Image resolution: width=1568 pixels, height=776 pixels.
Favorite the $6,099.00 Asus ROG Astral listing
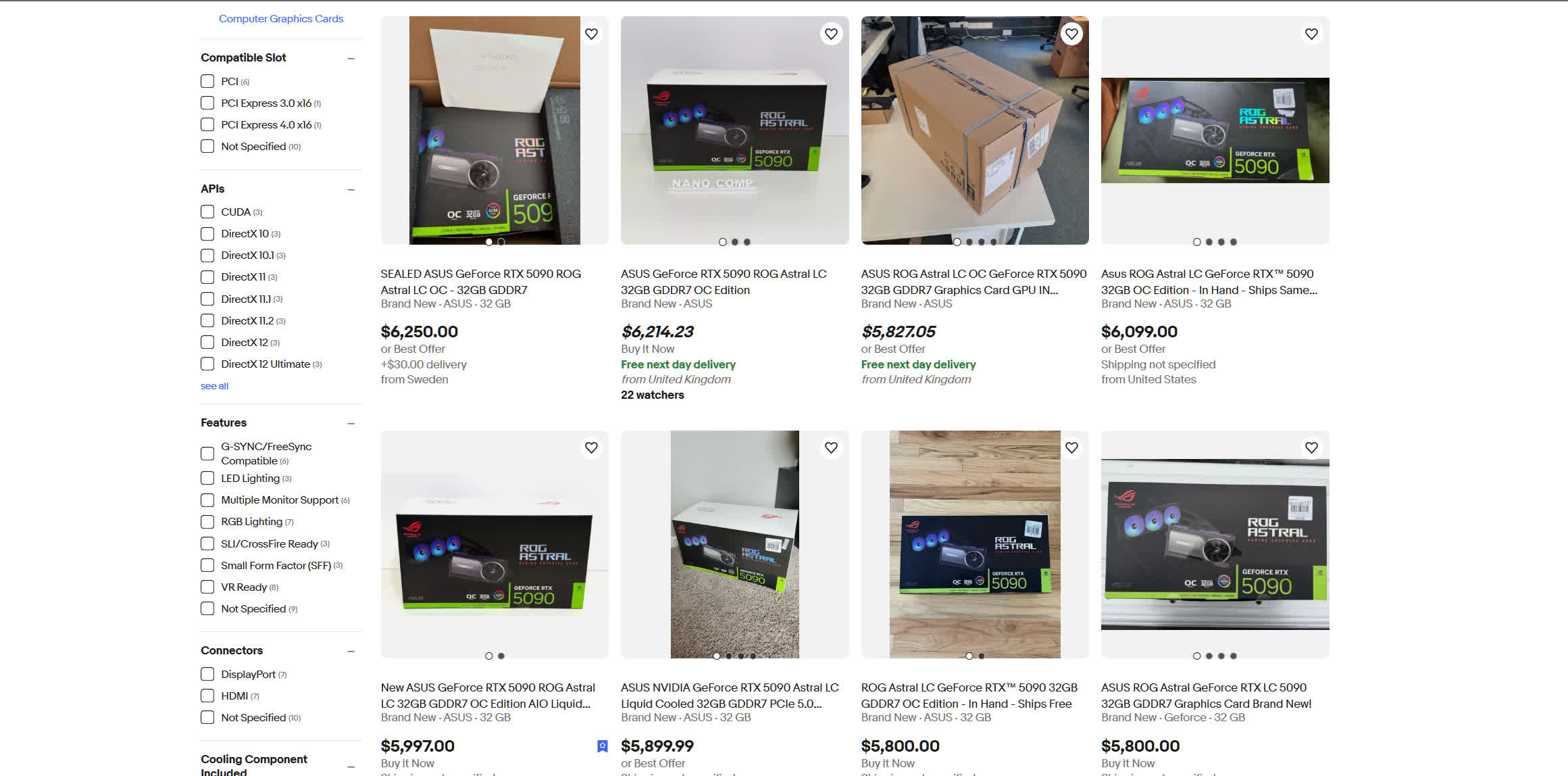[1311, 34]
